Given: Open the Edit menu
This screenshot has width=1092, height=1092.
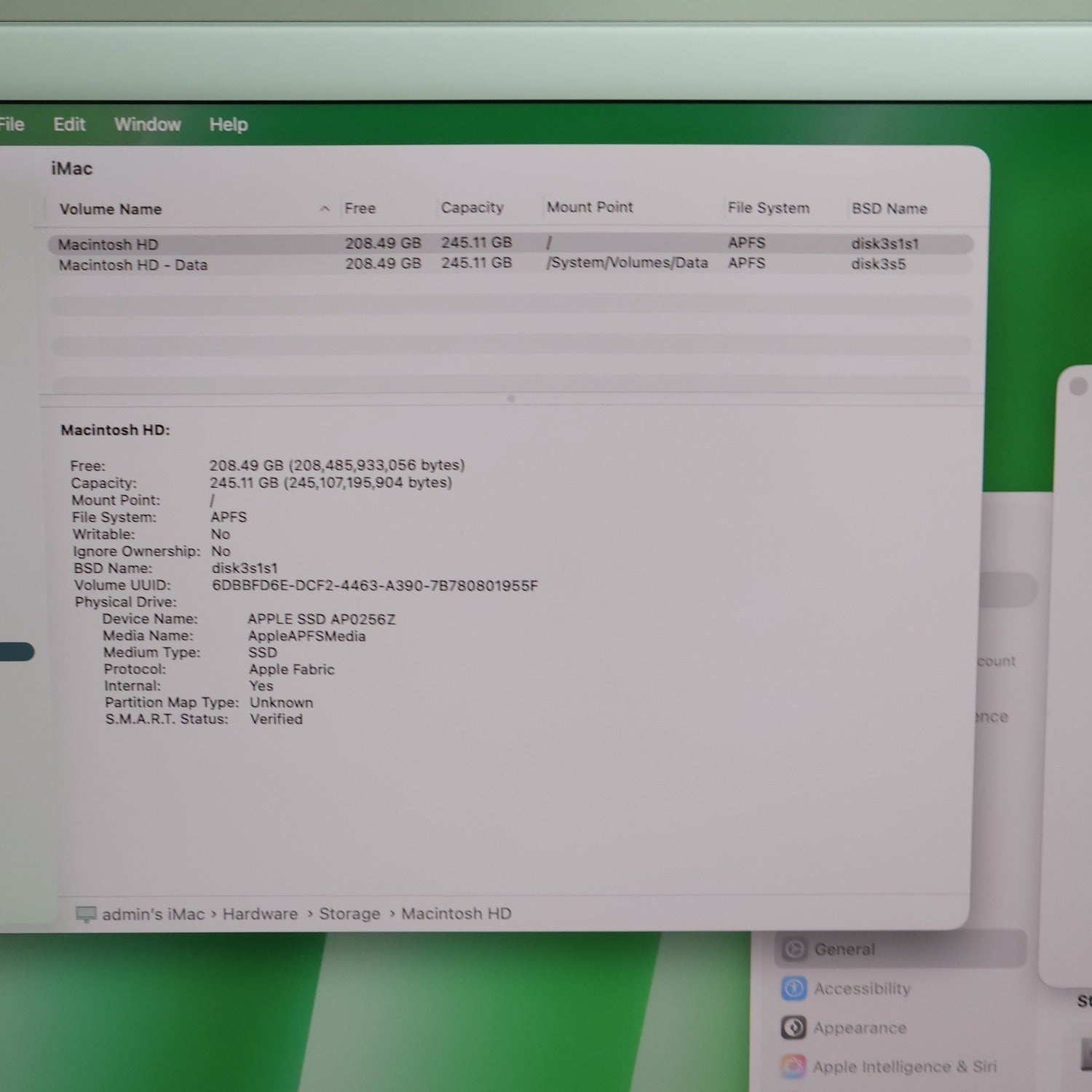Looking at the screenshot, I should [69, 124].
